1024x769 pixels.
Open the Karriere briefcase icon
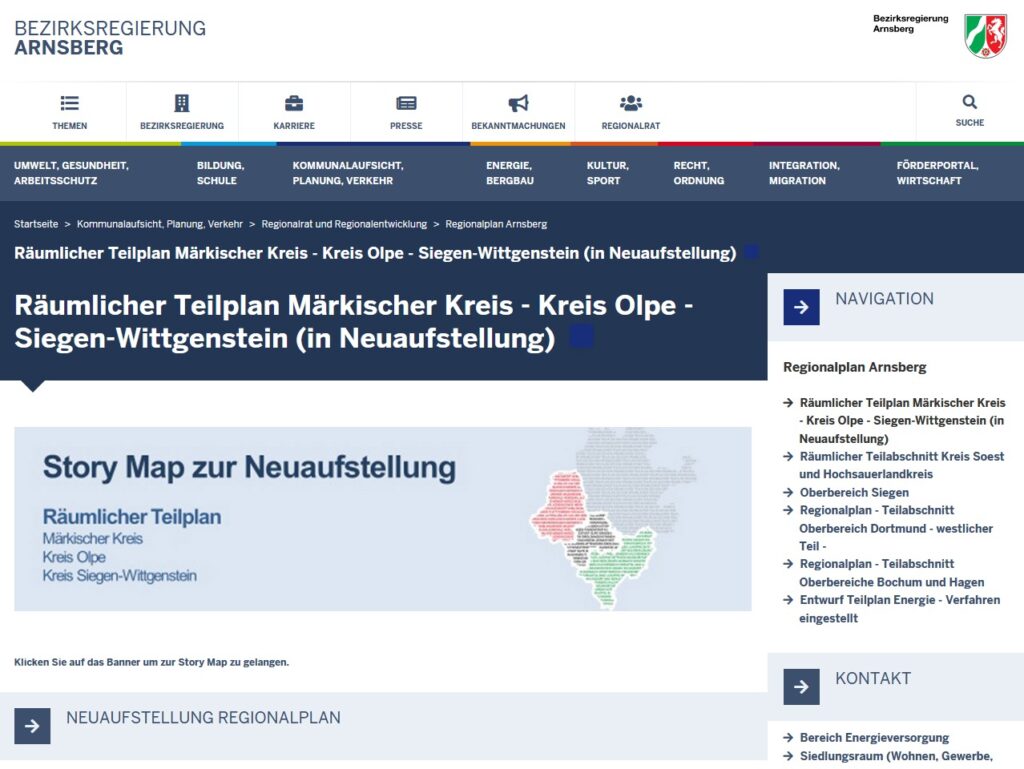coord(294,103)
